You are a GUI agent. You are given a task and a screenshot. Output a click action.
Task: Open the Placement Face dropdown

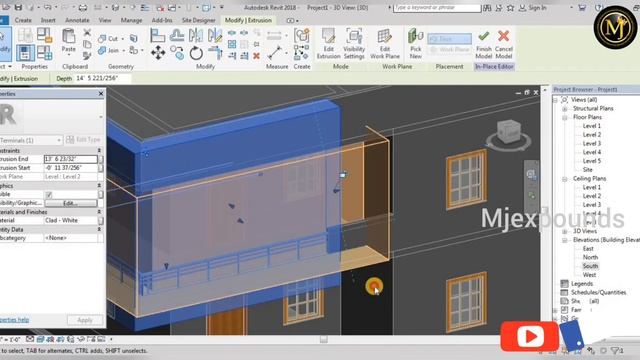pyautogui.click(x=449, y=39)
